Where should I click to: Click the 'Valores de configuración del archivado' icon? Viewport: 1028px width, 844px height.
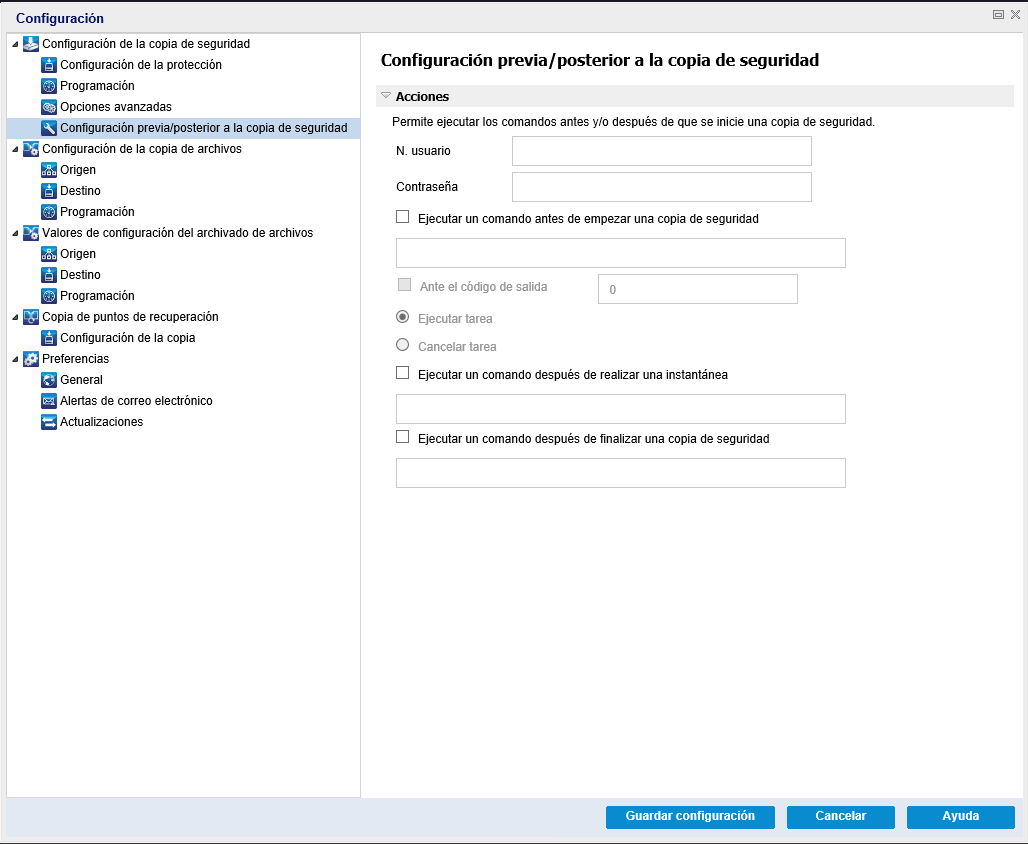pos(31,233)
